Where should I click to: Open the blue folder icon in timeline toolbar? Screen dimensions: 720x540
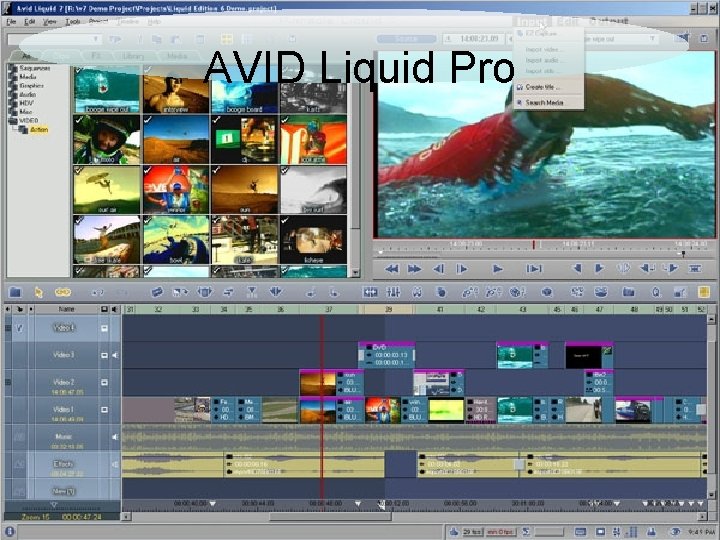(x=15, y=292)
